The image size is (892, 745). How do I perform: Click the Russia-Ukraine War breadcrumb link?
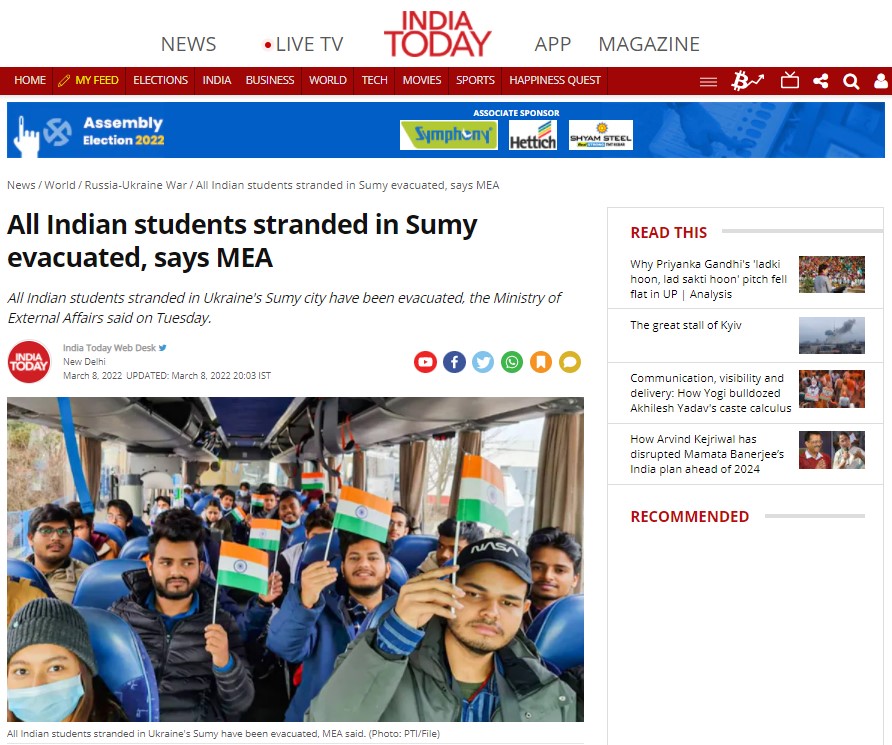click(135, 185)
